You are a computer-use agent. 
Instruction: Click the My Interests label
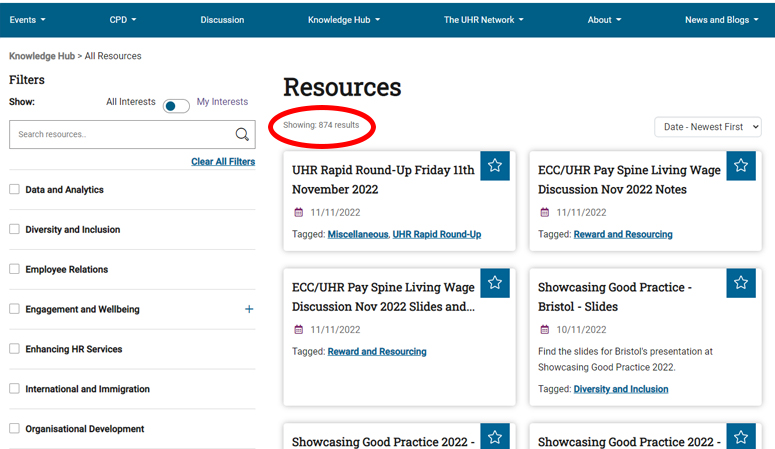click(222, 101)
